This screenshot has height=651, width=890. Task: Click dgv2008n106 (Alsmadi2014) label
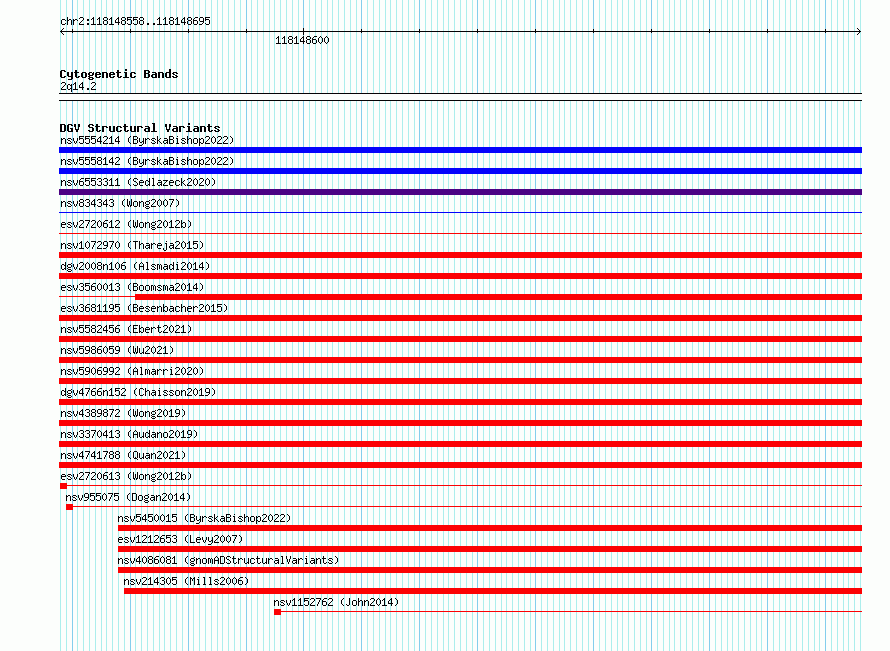pyautogui.click(x=135, y=266)
